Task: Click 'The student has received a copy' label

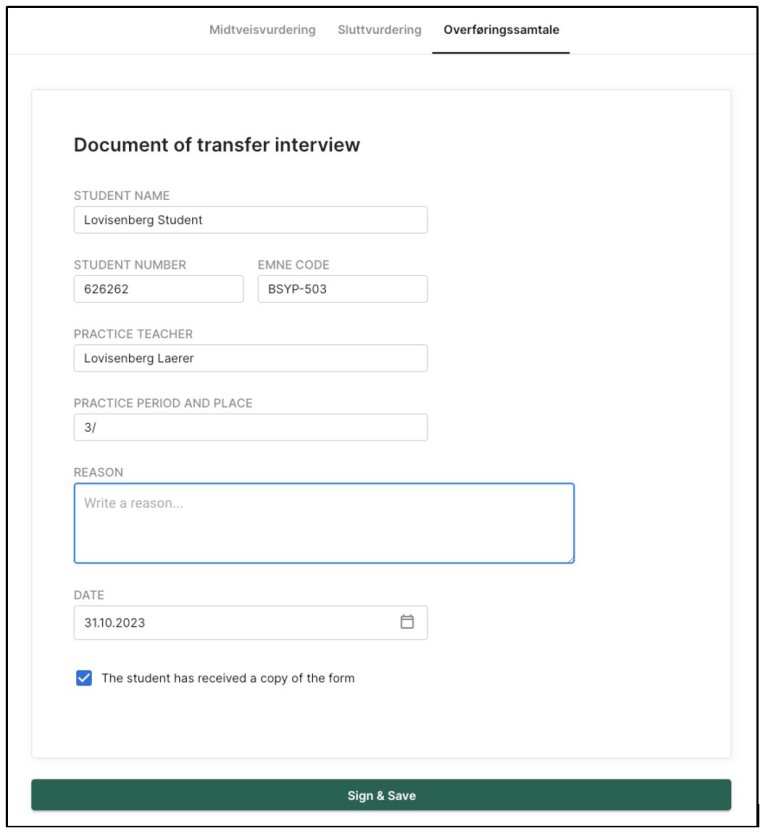Action: (x=228, y=678)
